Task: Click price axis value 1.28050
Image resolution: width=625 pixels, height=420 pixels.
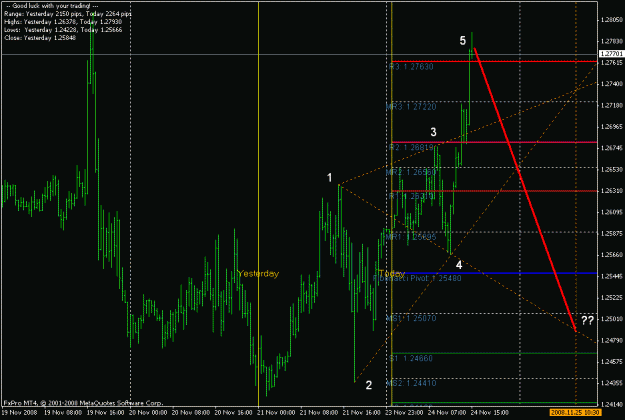Action: 611,20
